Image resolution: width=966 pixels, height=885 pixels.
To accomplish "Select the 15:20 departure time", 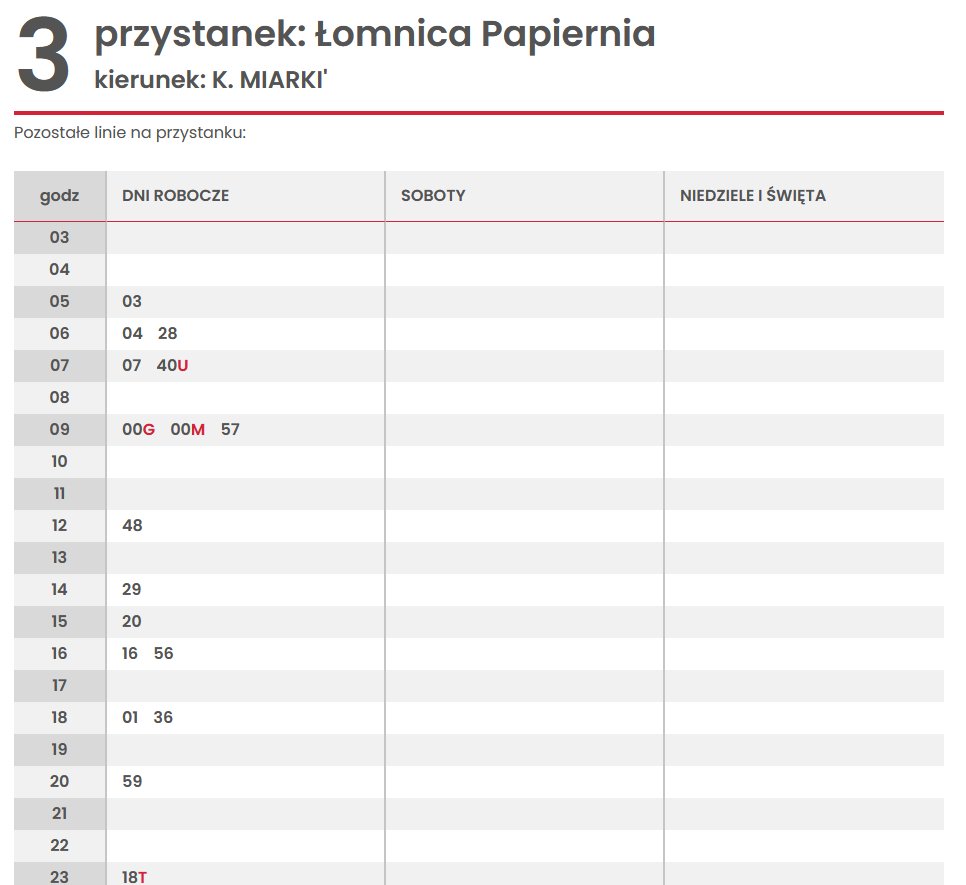I will (131, 621).
